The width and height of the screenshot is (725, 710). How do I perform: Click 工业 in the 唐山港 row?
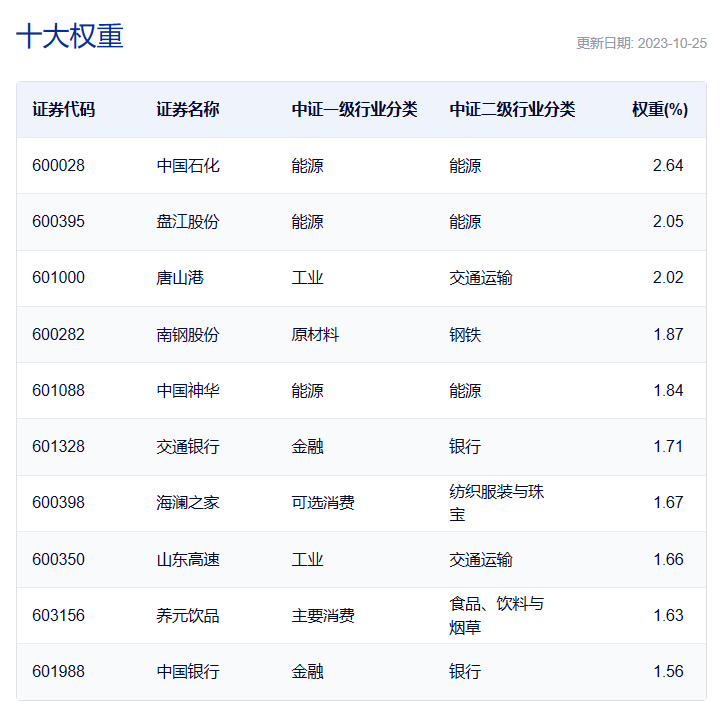[307, 277]
